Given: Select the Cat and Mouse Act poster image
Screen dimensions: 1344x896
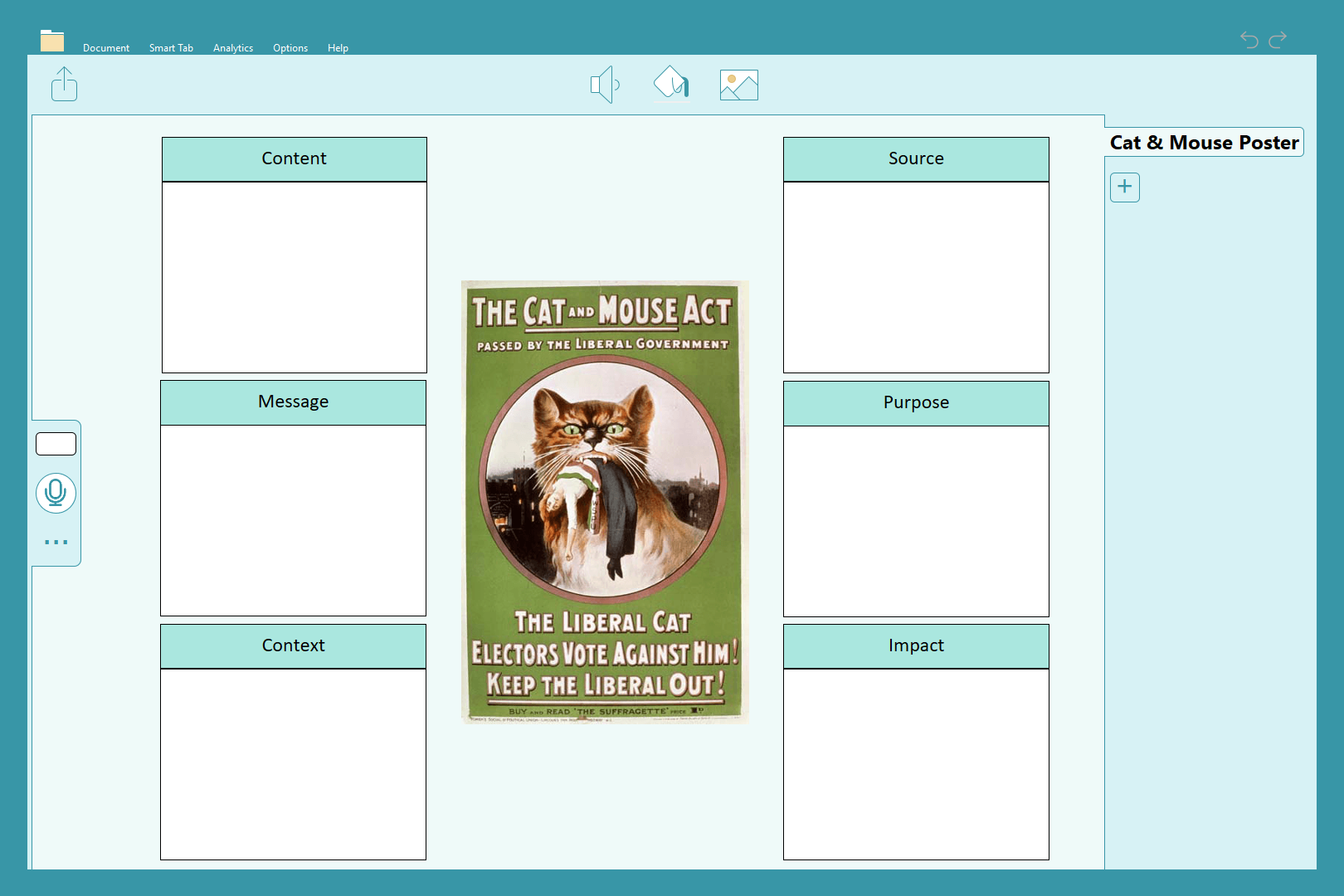Looking at the screenshot, I should 605,502.
